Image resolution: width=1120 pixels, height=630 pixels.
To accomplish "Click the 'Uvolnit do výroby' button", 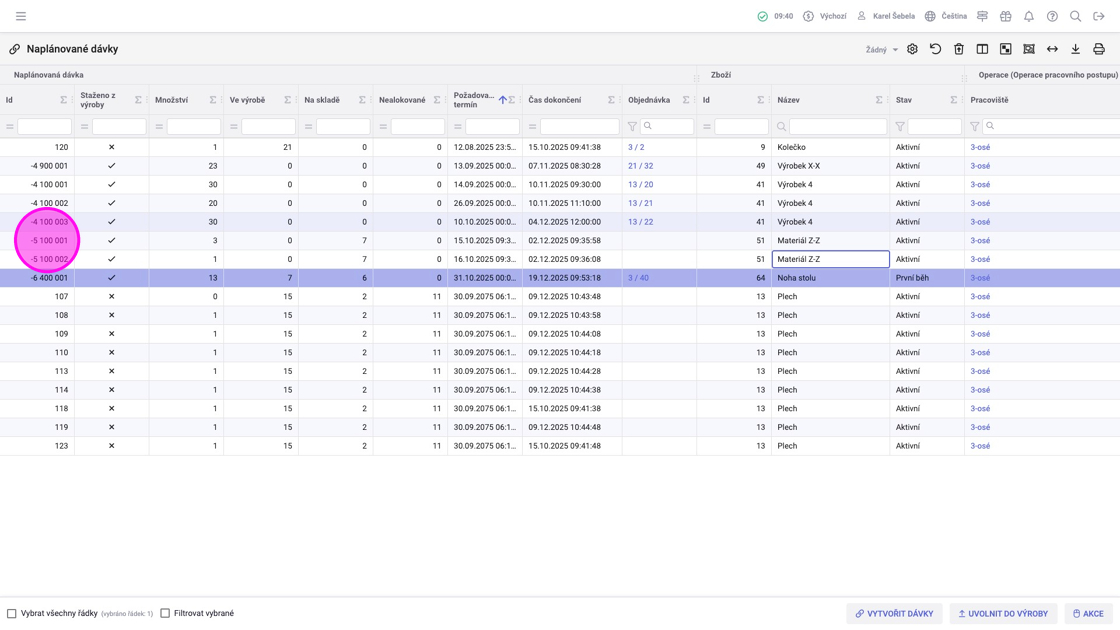I will click(x=1002, y=613).
